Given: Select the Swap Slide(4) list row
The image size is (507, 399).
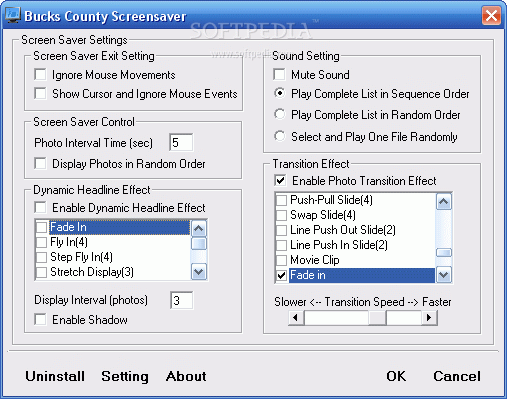Looking at the screenshot, I should click(x=362, y=215).
